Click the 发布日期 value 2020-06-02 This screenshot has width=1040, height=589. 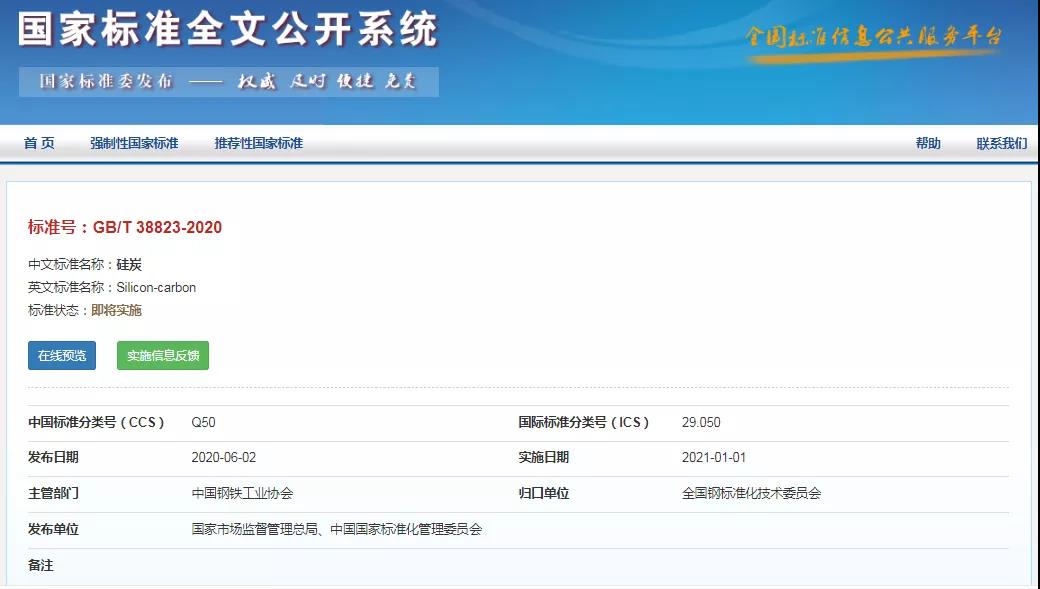[223, 458]
